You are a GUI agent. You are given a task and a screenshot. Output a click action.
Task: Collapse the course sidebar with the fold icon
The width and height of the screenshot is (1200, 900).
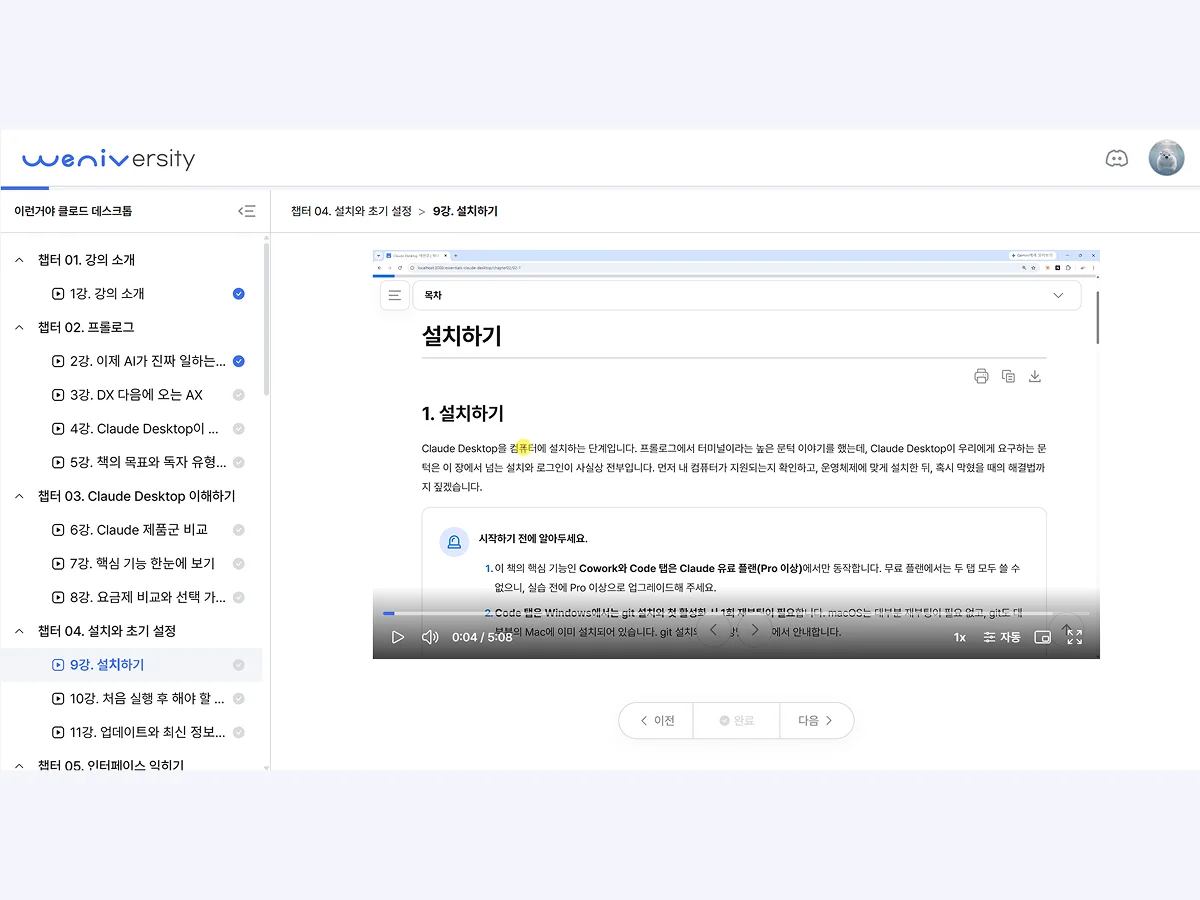[246, 211]
